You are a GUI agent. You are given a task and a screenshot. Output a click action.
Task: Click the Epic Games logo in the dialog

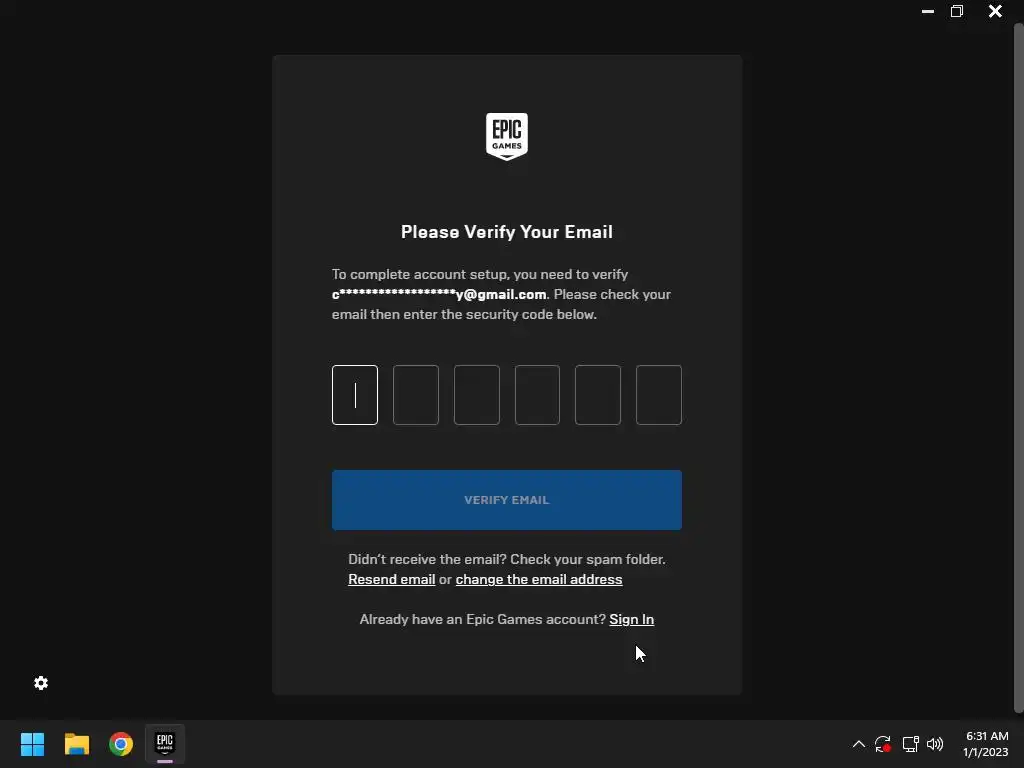(506, 136)
